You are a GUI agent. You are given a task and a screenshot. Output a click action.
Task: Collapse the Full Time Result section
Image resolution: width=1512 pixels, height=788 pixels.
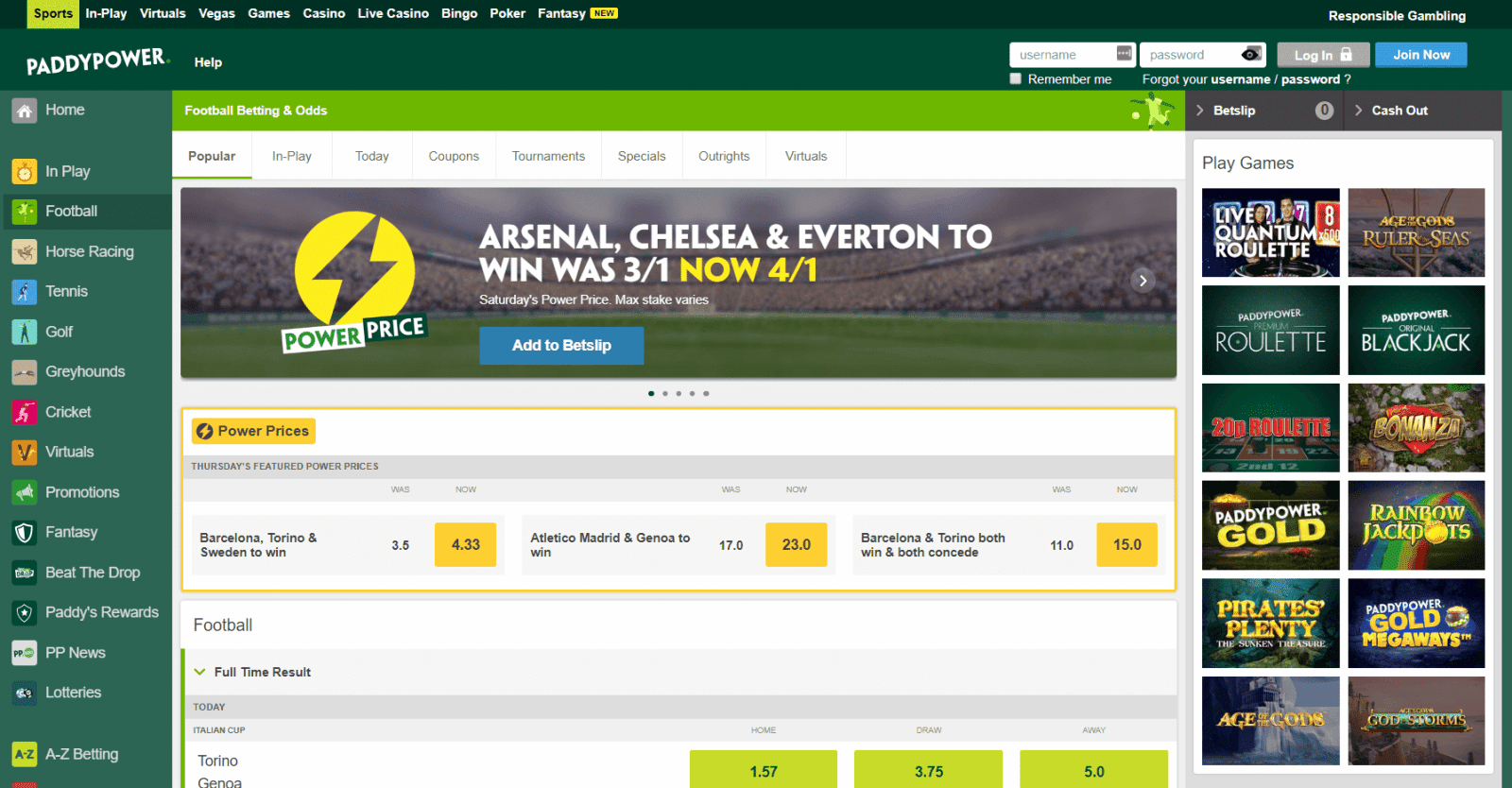[199, 672]
